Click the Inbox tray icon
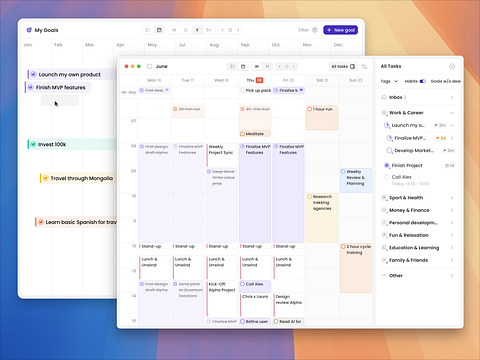Viewport: 480px width, 360px height. 384,97
